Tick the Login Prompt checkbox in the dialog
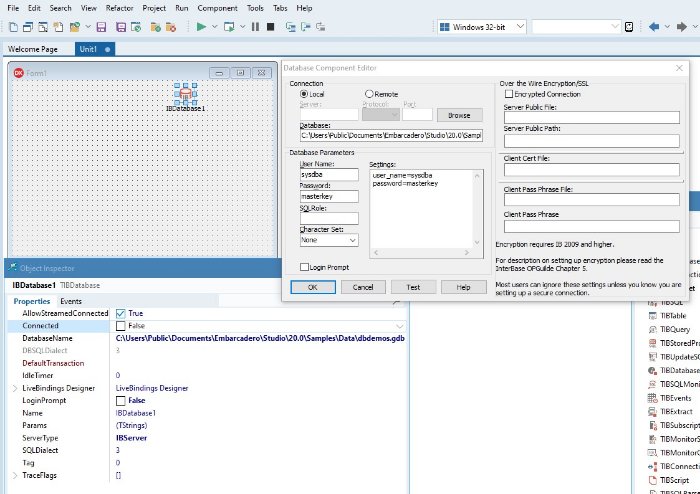The height and width of the screenshot is (494, 700). point(304,267)
